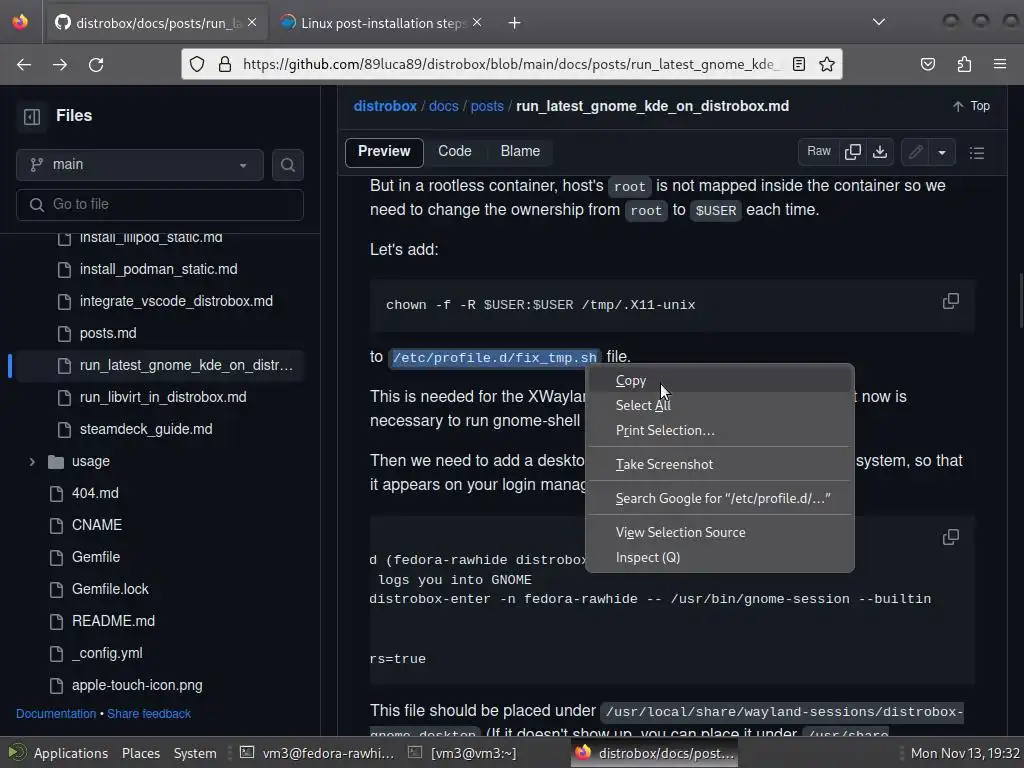Screen dimensions: 1024x768
Task: Open the extensions puzzle icon
Action: point(964,64)
